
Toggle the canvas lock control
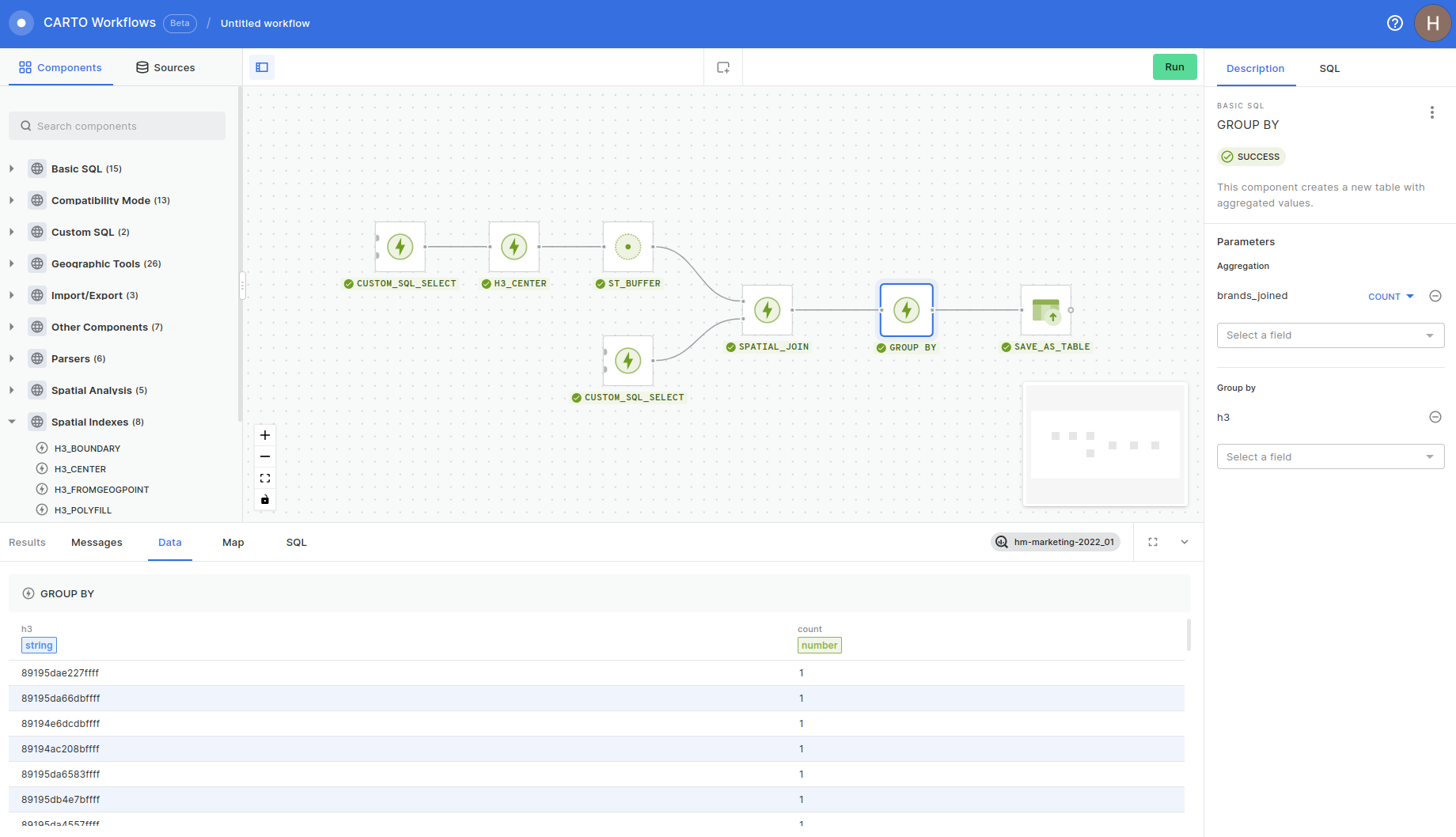point(265,499)
